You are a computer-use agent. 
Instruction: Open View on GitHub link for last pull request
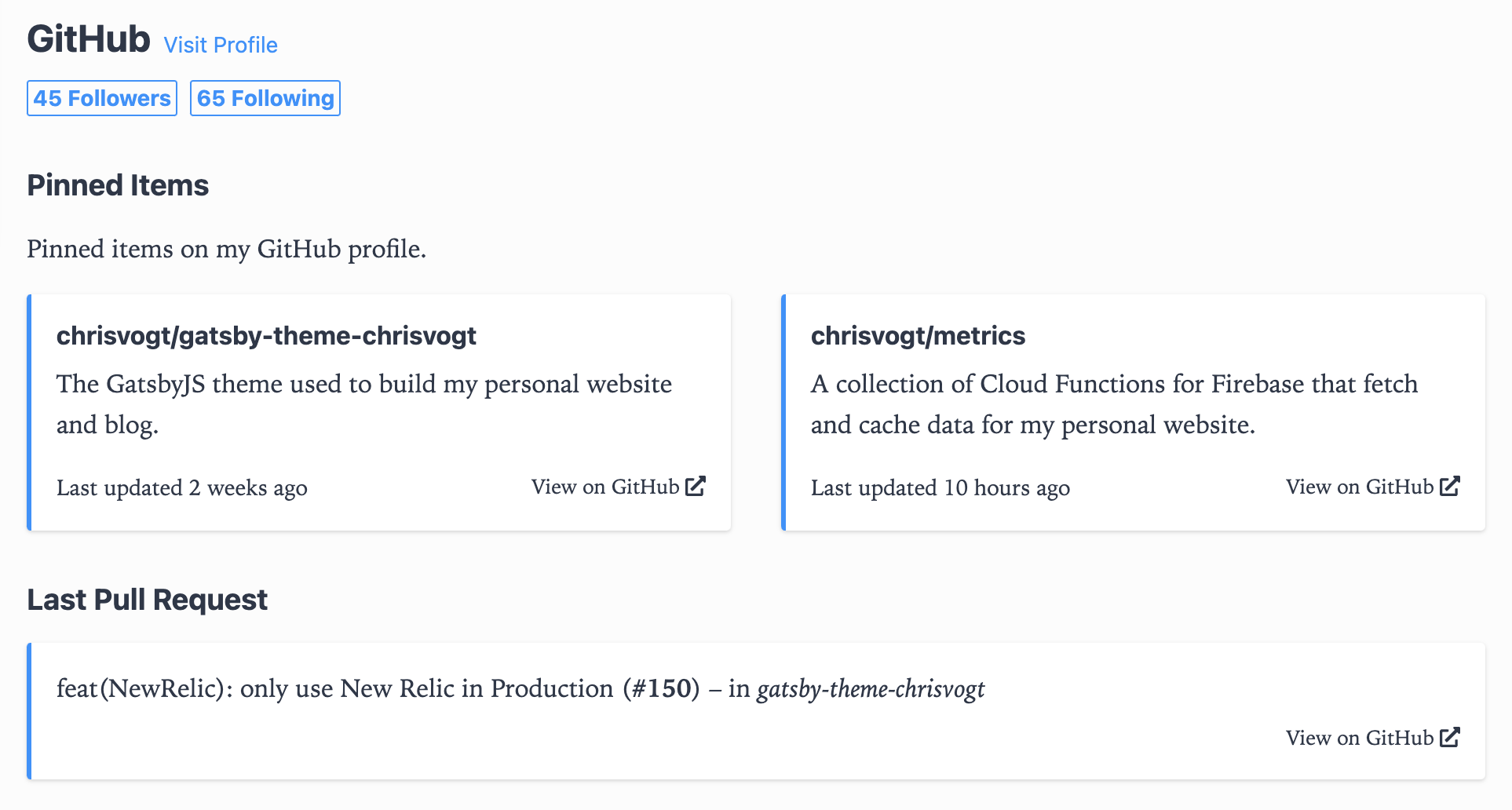pos(1372,738)
